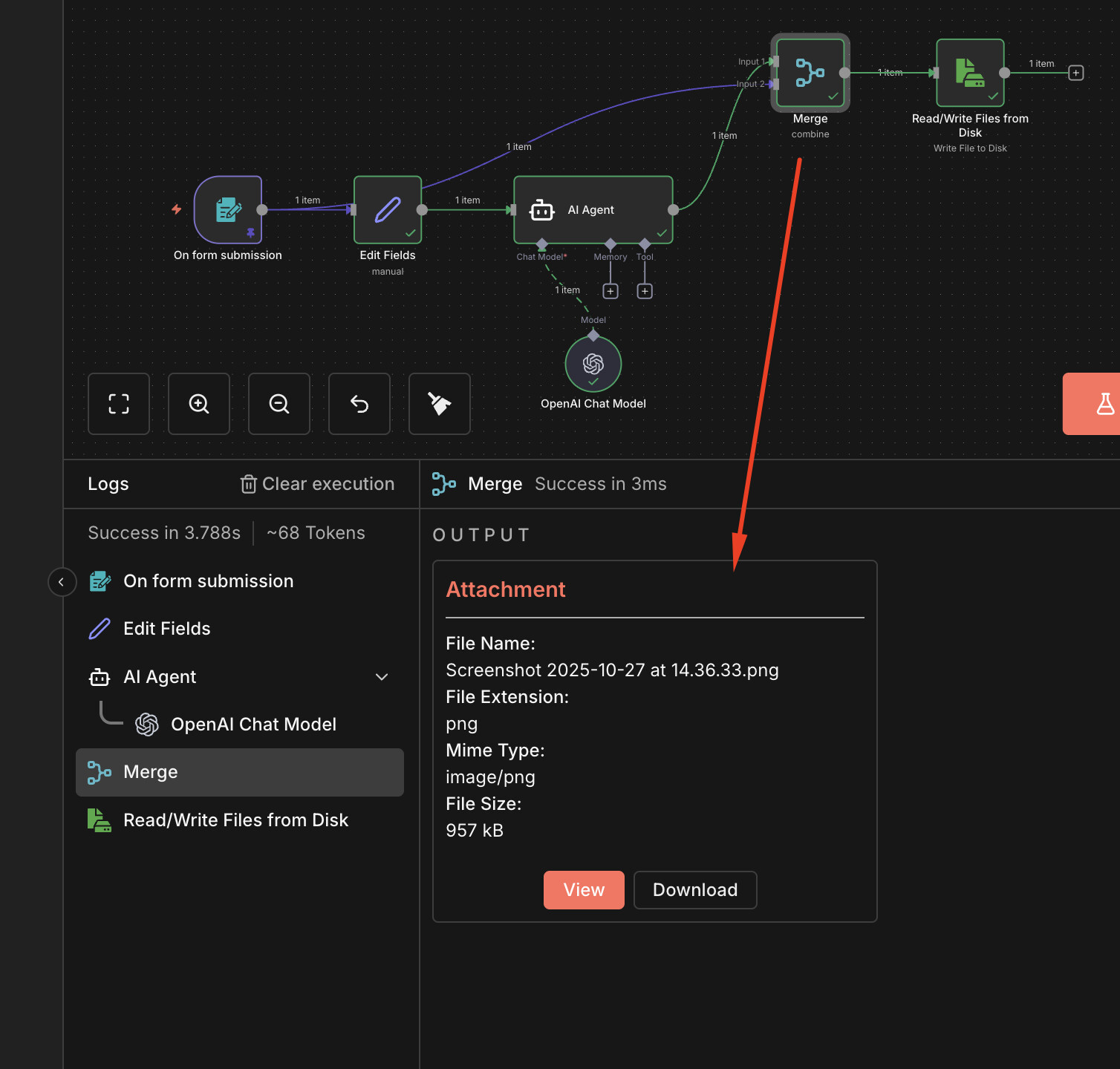The image size is (1120, 1069).
Task: Download the attachment png file
Action: tap(695, 890)
